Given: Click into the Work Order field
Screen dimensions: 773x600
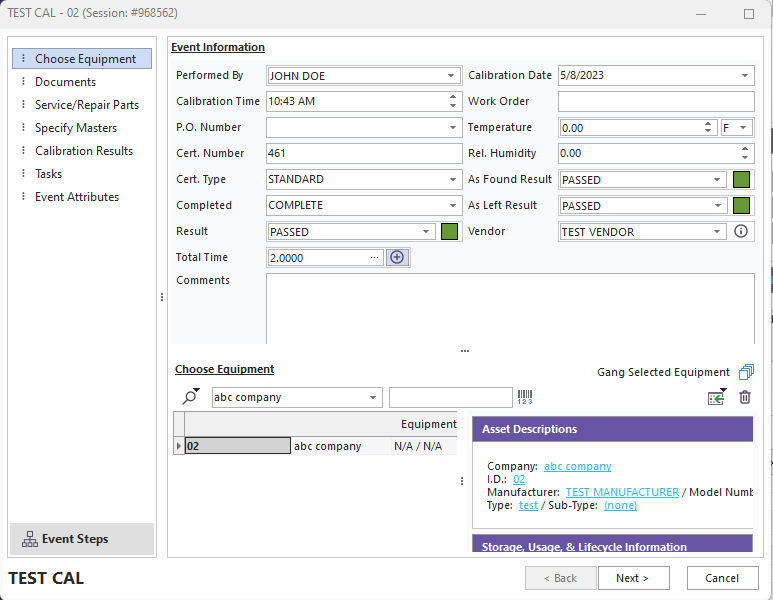Looking at the screenshot, I should 655,102.
